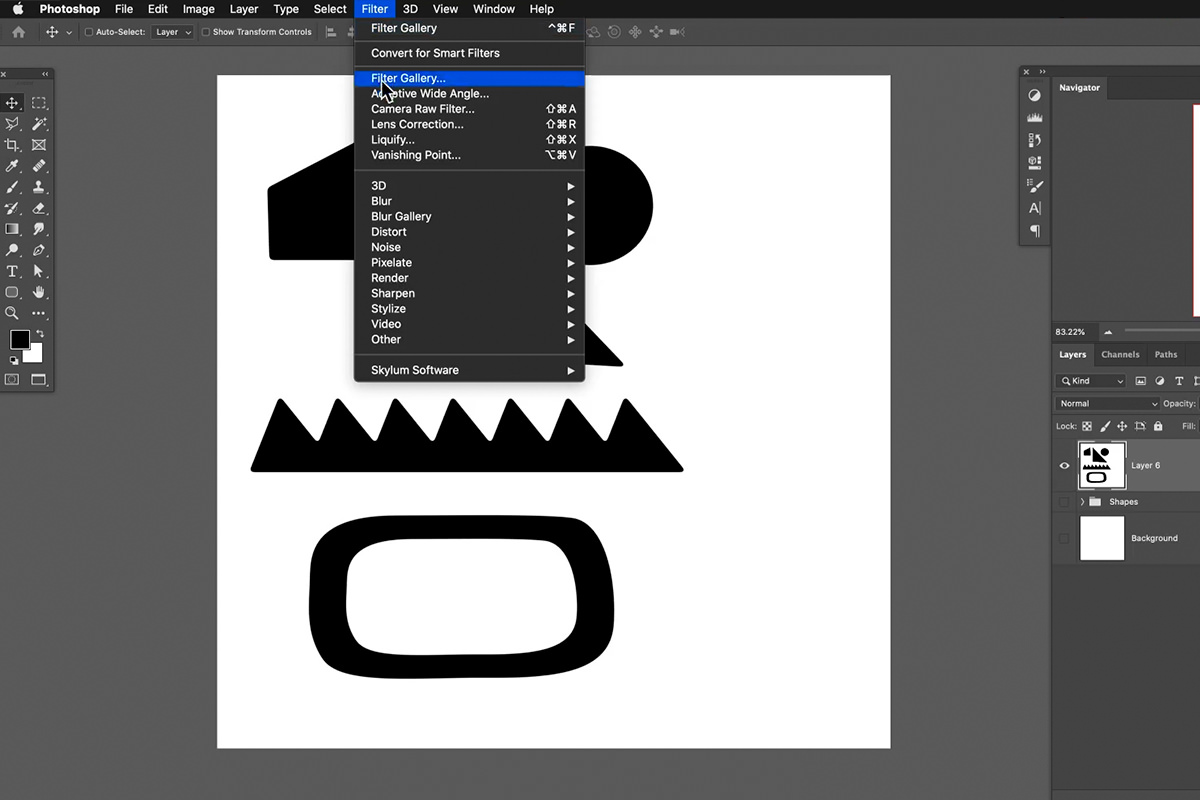Choose Camera Raw Filter...
The image size is (1200, 800).
point(469,109)
